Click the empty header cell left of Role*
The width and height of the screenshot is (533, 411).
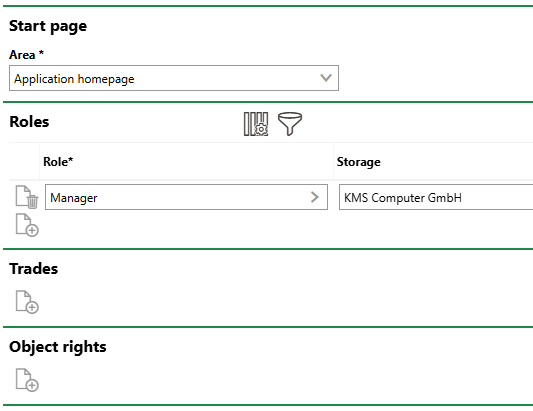(24, 161)
